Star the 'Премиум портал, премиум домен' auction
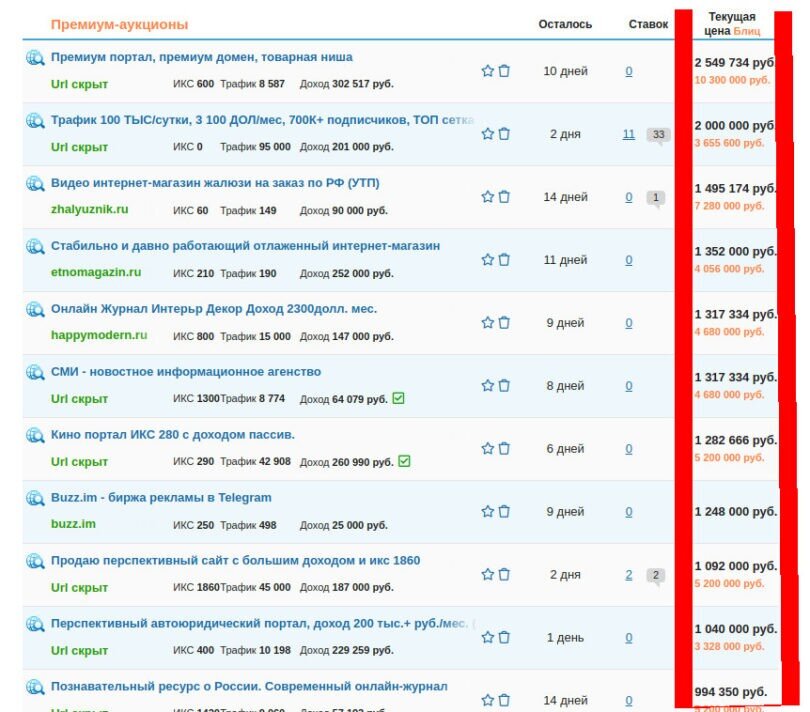Image resolution: width=810 pixels, height=712 pixels. click(x=488, y=71)
